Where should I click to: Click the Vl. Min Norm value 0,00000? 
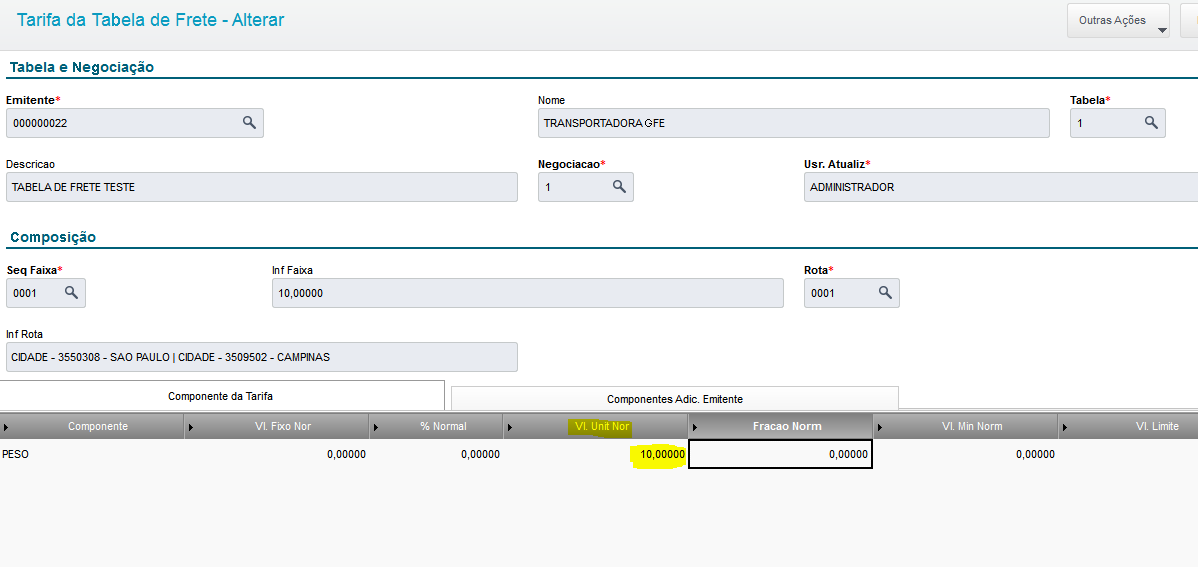1034,455
